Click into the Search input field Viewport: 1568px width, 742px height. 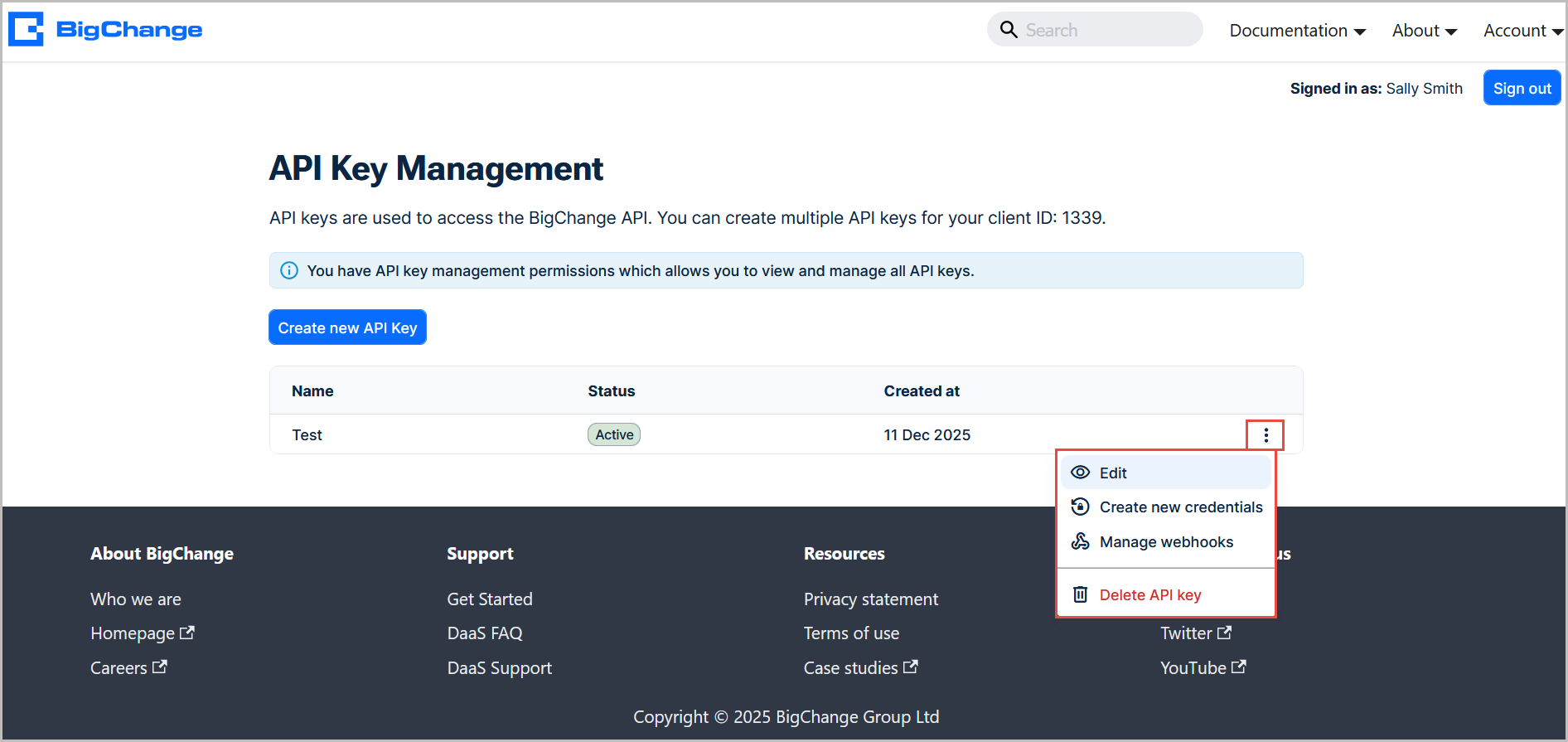[x=1095, y=30]
